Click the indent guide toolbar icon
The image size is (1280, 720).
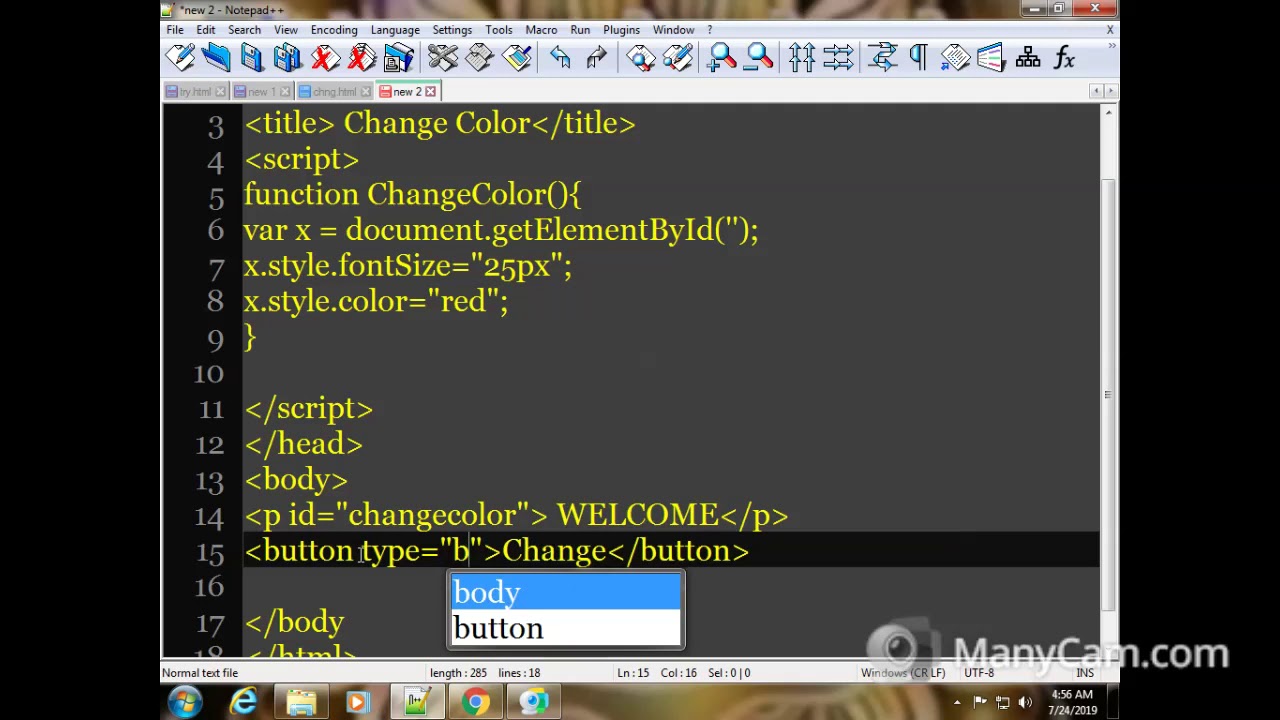(x=955, y=58)
